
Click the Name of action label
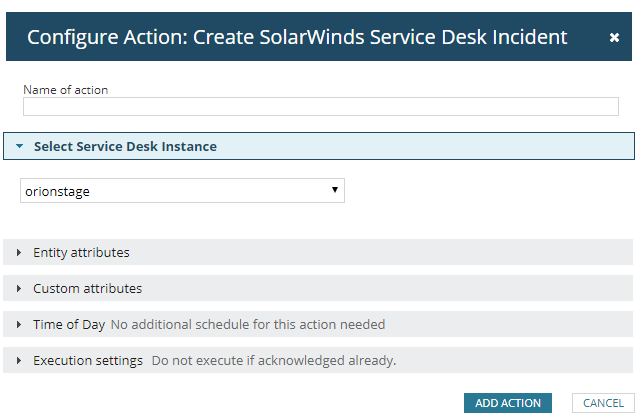tap(66, 90)
